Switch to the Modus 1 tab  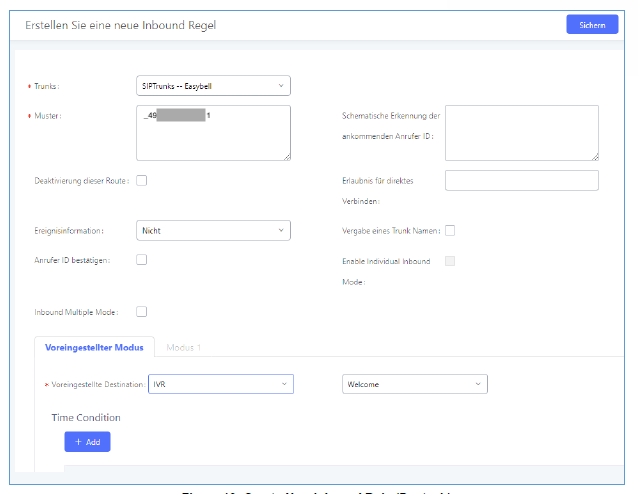(x=184, y=347)
